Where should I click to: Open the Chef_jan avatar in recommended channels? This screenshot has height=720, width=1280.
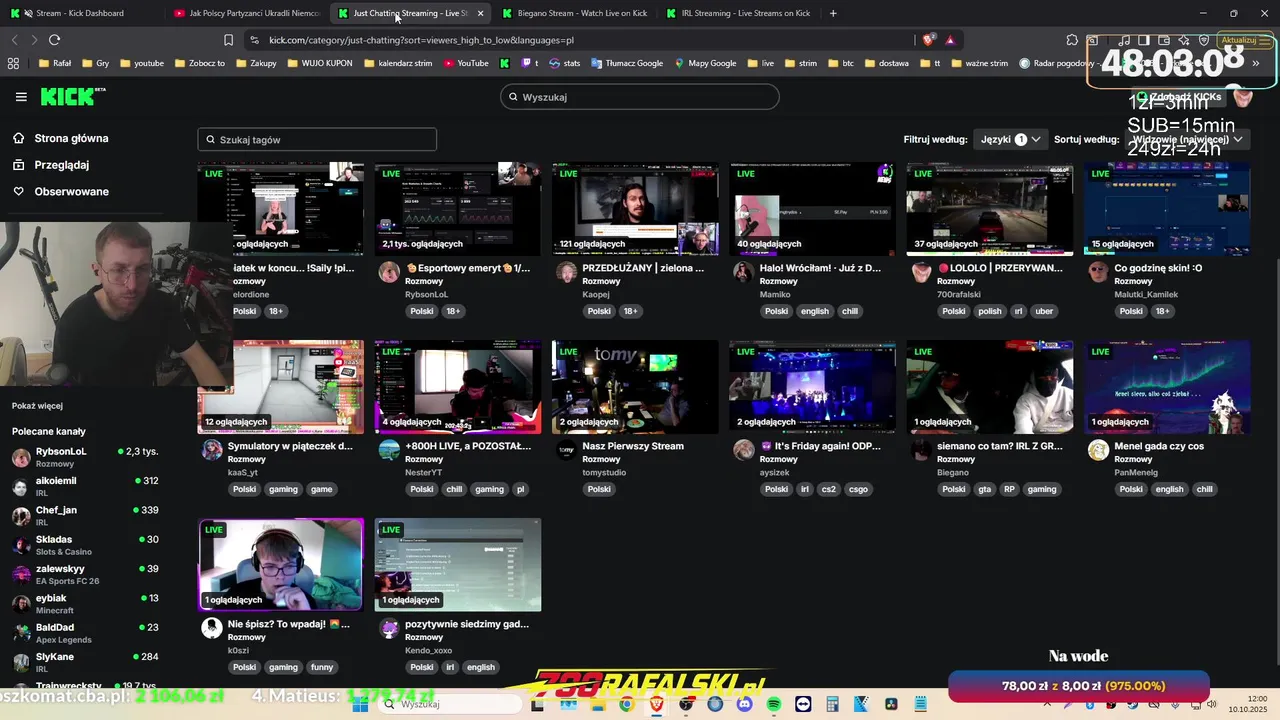[x=21, y=516]
